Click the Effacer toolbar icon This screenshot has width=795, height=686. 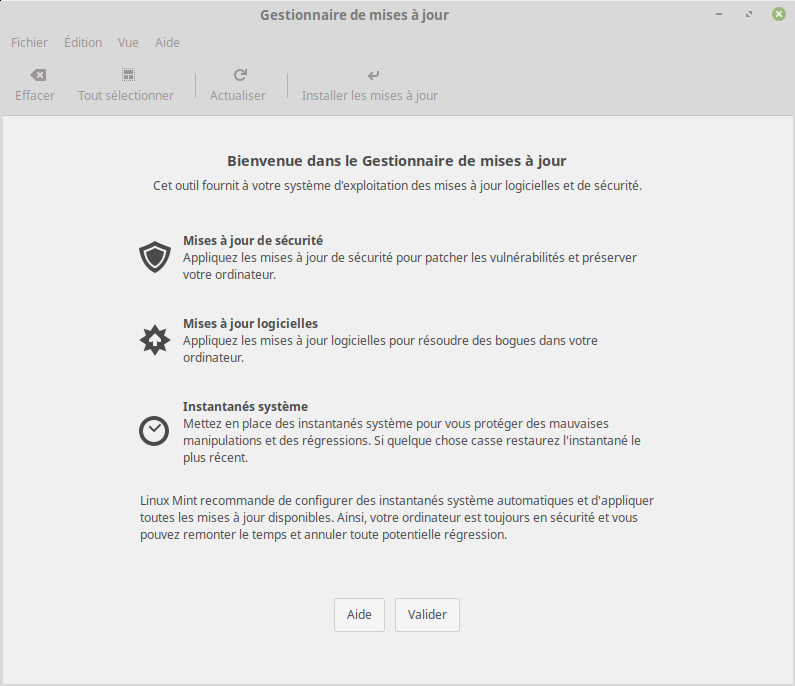[x=36, y=76]
